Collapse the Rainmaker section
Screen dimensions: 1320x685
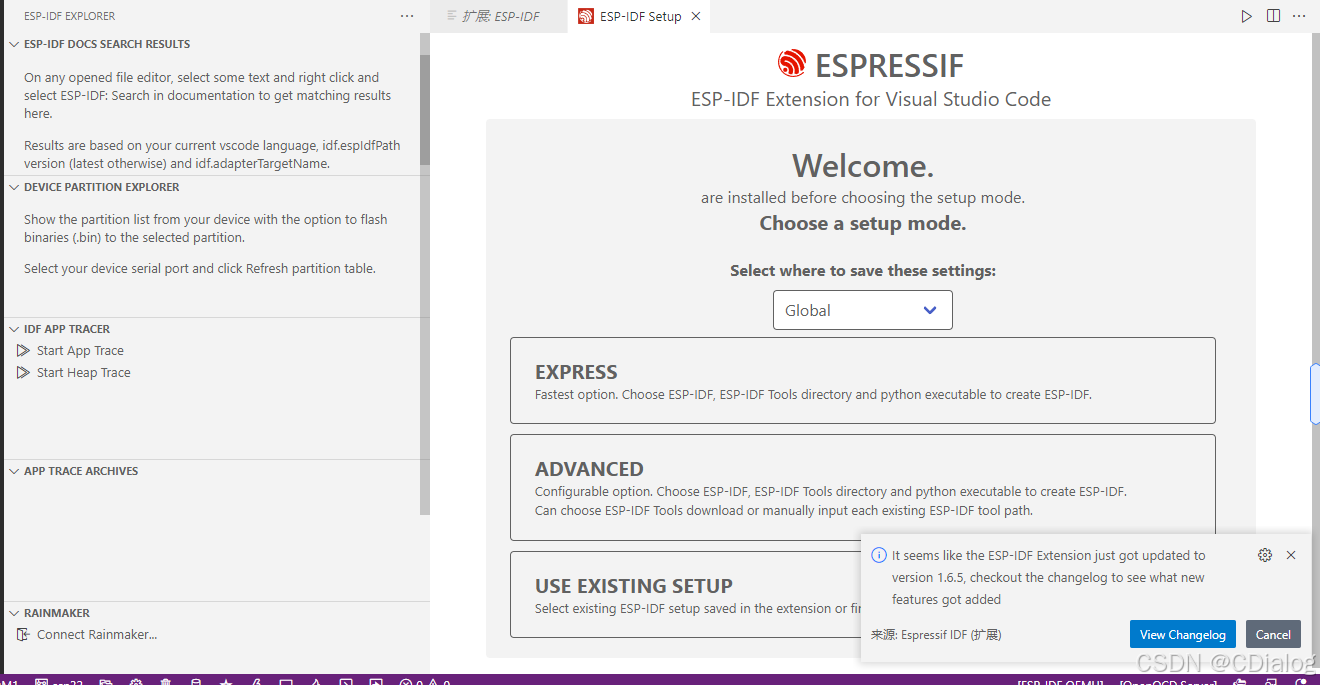point(14,613)
